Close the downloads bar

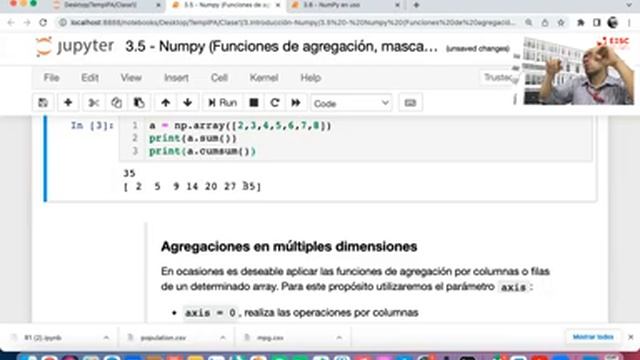[x=631, y=337]
